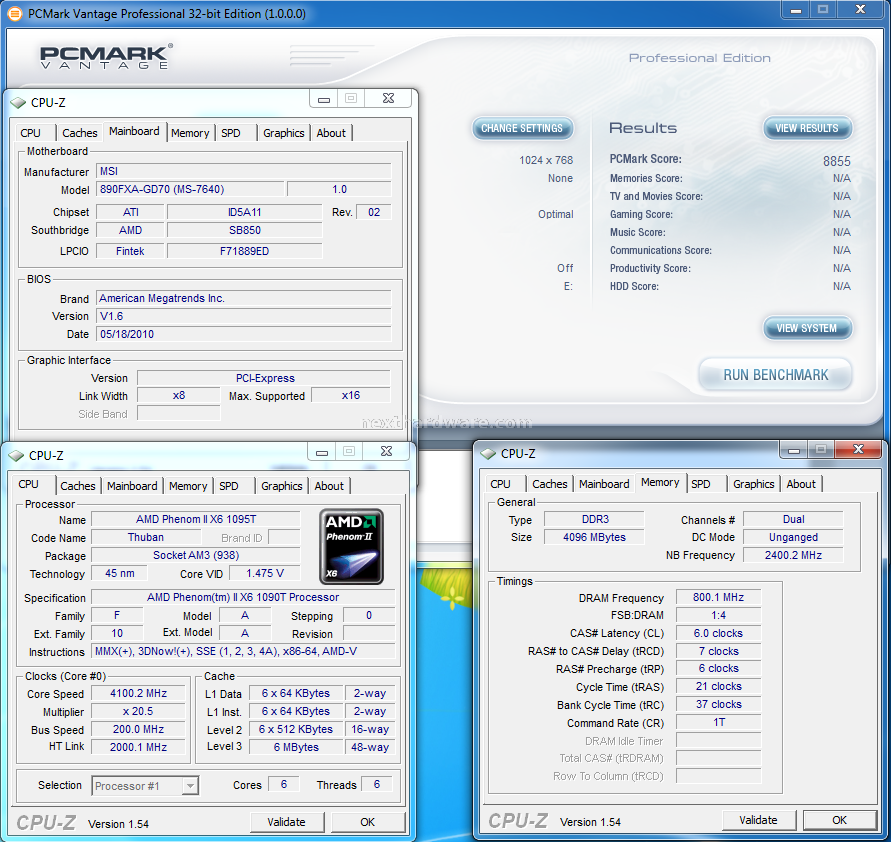Click Validate in the Memory CPU-Z window

[758, 820]
